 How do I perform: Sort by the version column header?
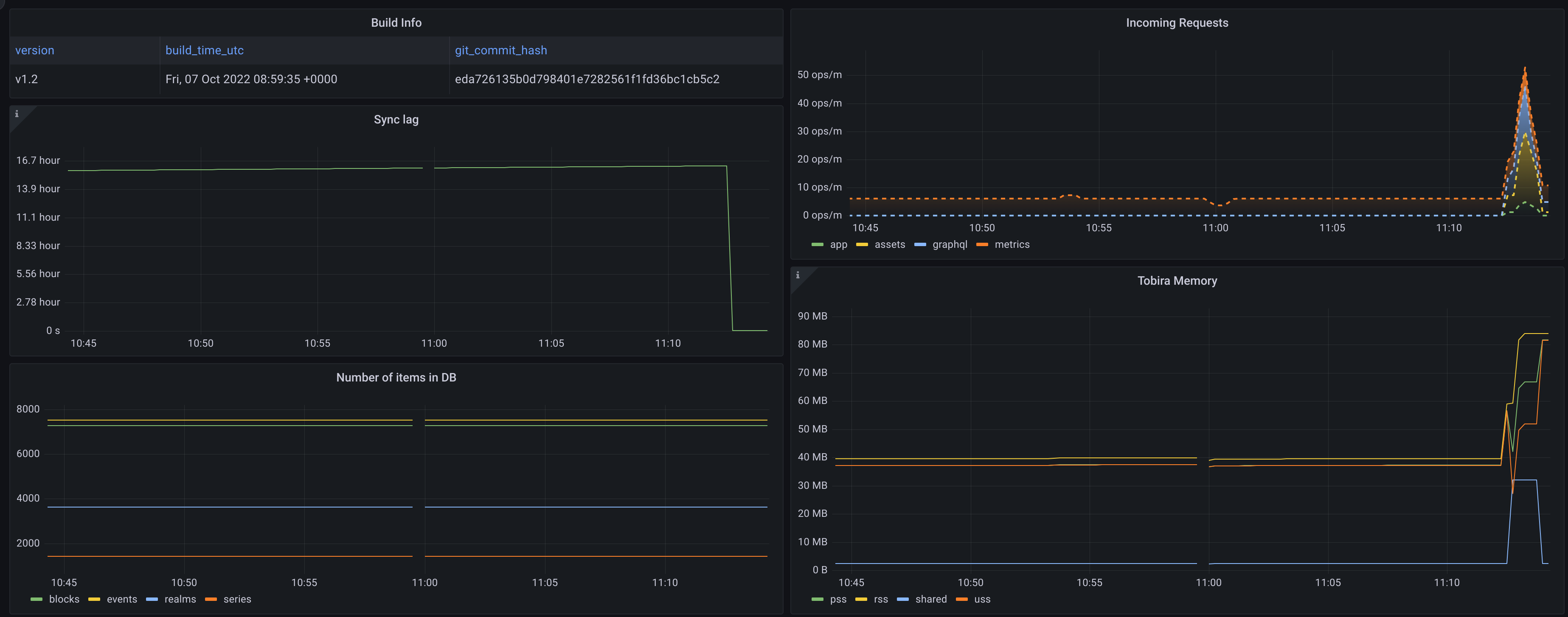(35, 50)
